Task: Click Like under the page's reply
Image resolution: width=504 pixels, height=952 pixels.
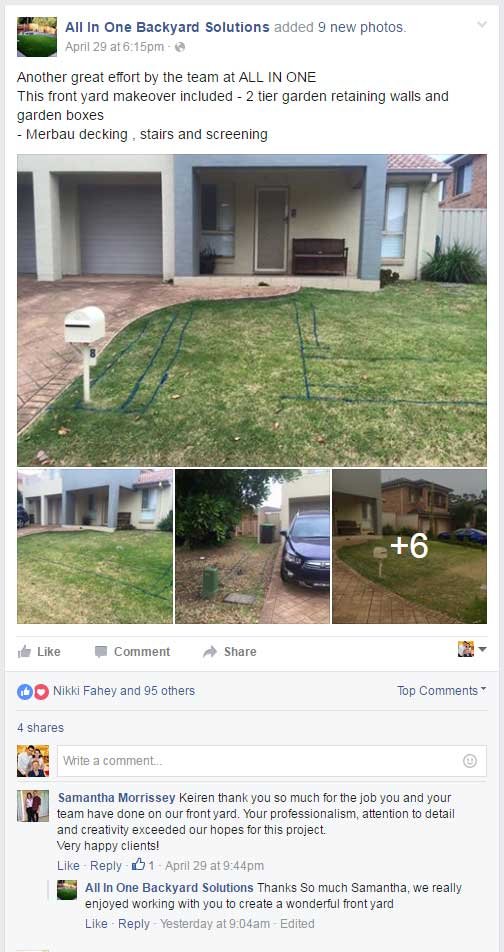Action: pyautogui.click(x=96, y=923)
